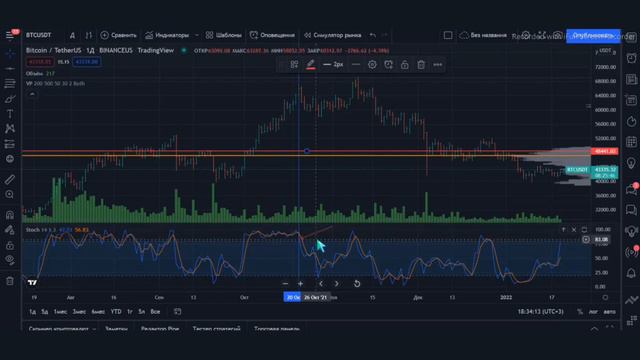Open the hamburger main menu
This screenshot has height=360, width=640.
click(x=10, y=35)
